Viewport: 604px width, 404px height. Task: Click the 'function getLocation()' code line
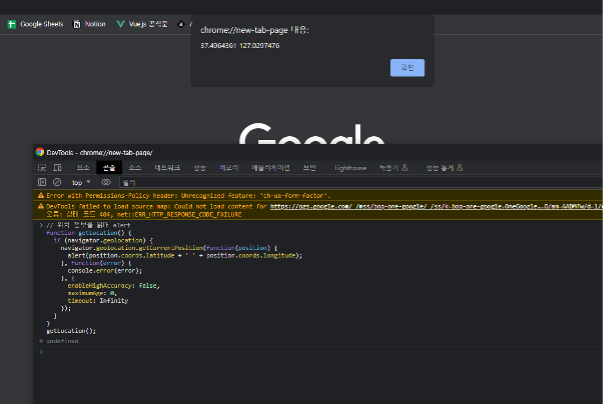[x=89, y=233]
